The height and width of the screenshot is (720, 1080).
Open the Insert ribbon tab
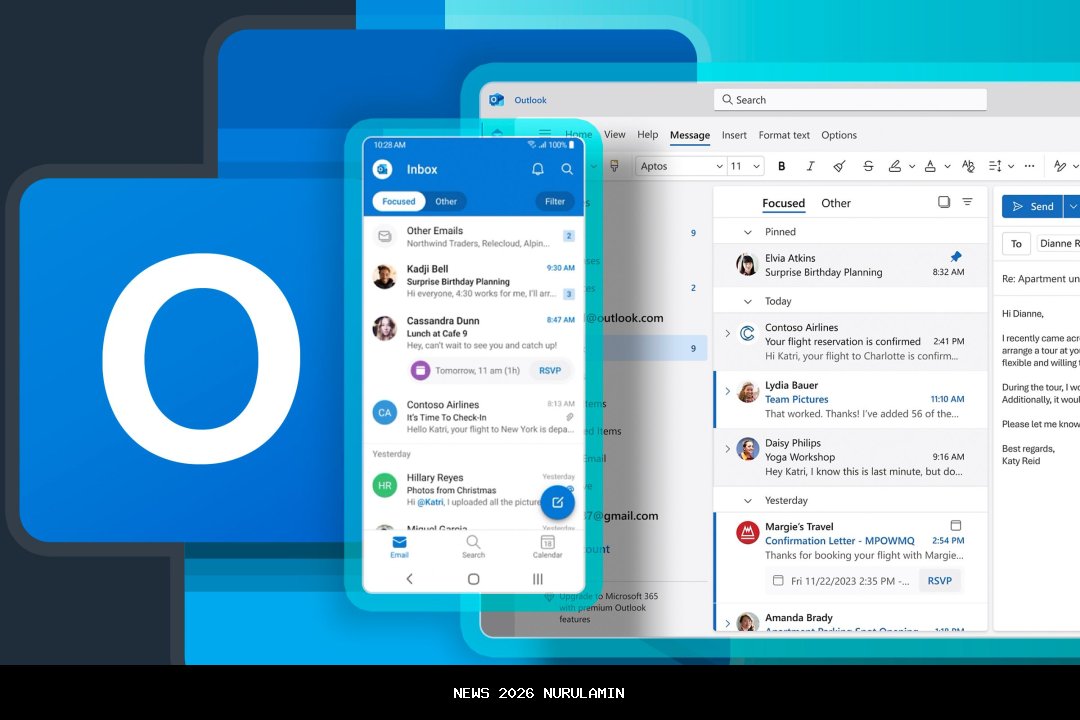tap(734, 135)
